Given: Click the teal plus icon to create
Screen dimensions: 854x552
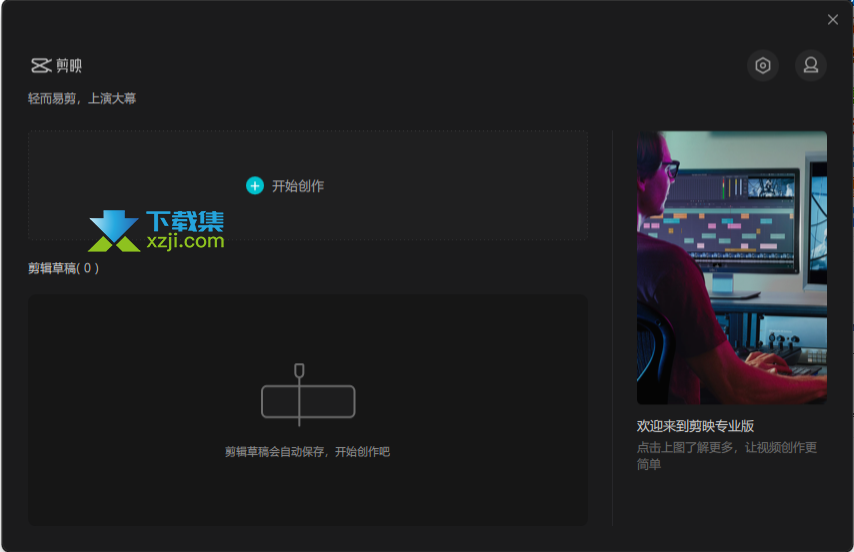Looking at the screenshot, I should click(x=255, y=186).
